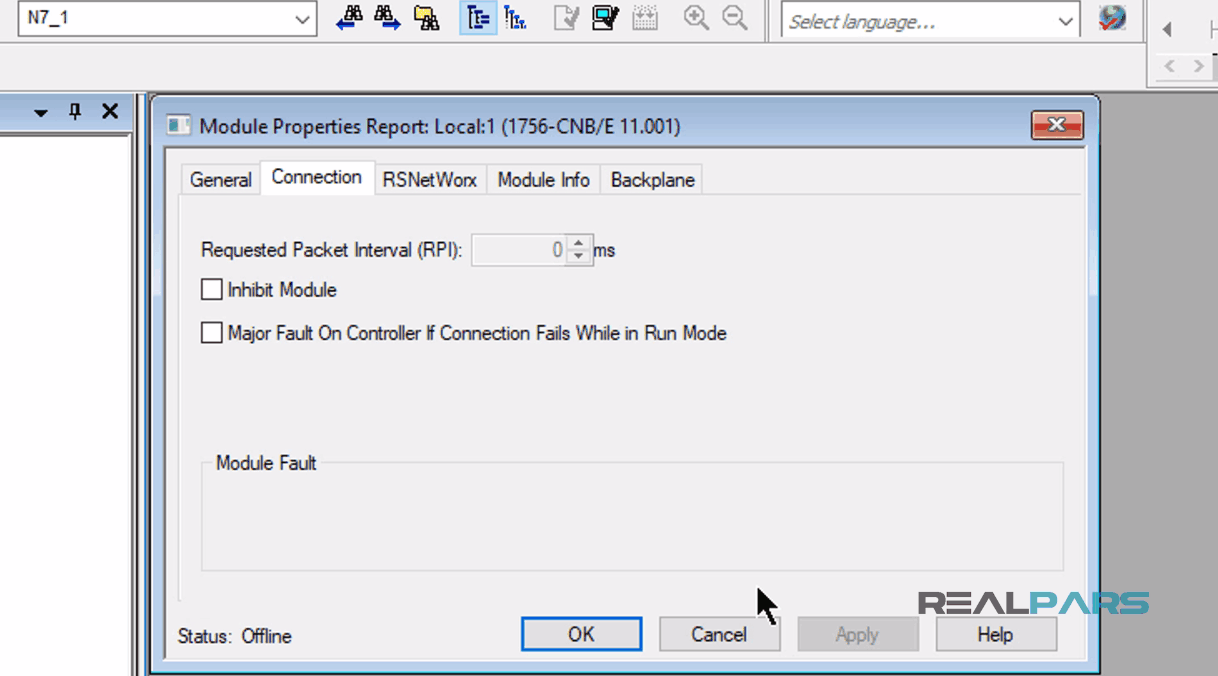Open the Backplane tab
This screenshot has width=1218, height=676.
(651, 179)
